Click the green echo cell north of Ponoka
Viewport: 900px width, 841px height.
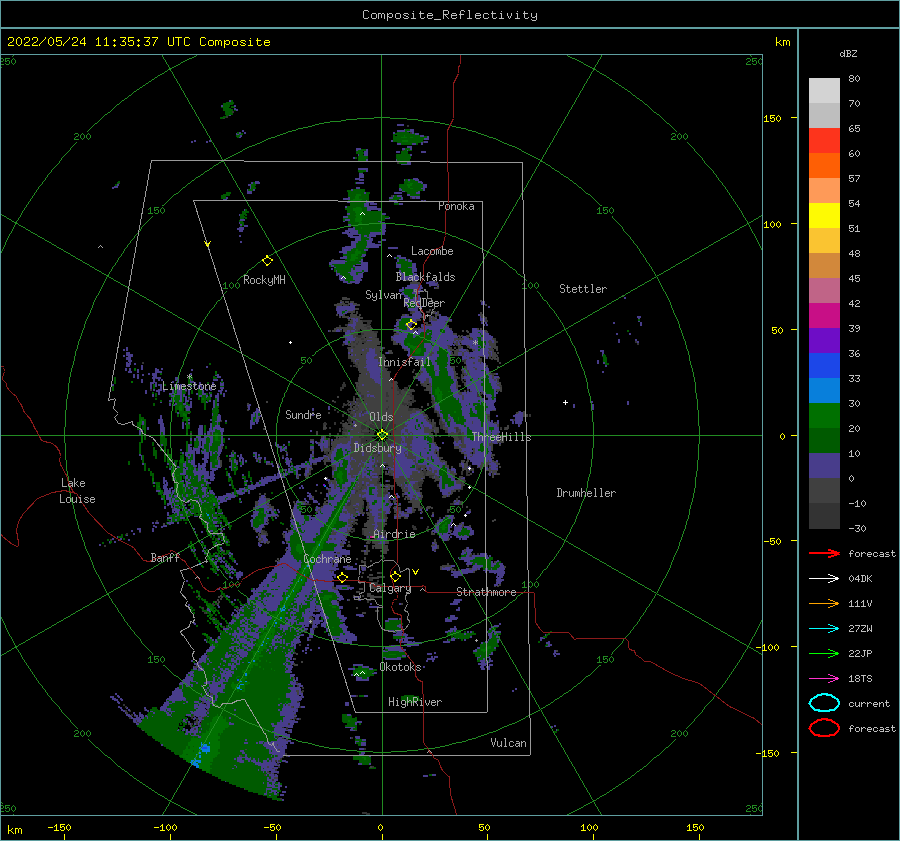coord(410,138)
